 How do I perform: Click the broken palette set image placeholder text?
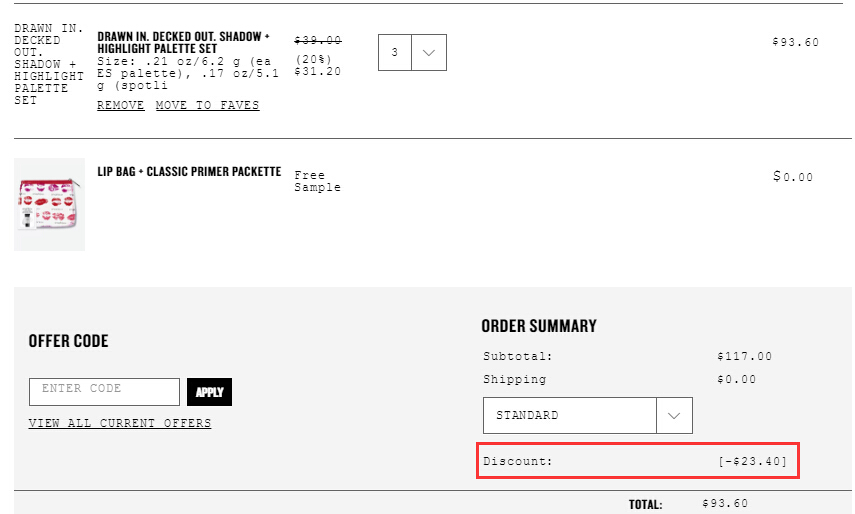pyautogui.click(x=49, y=64)
